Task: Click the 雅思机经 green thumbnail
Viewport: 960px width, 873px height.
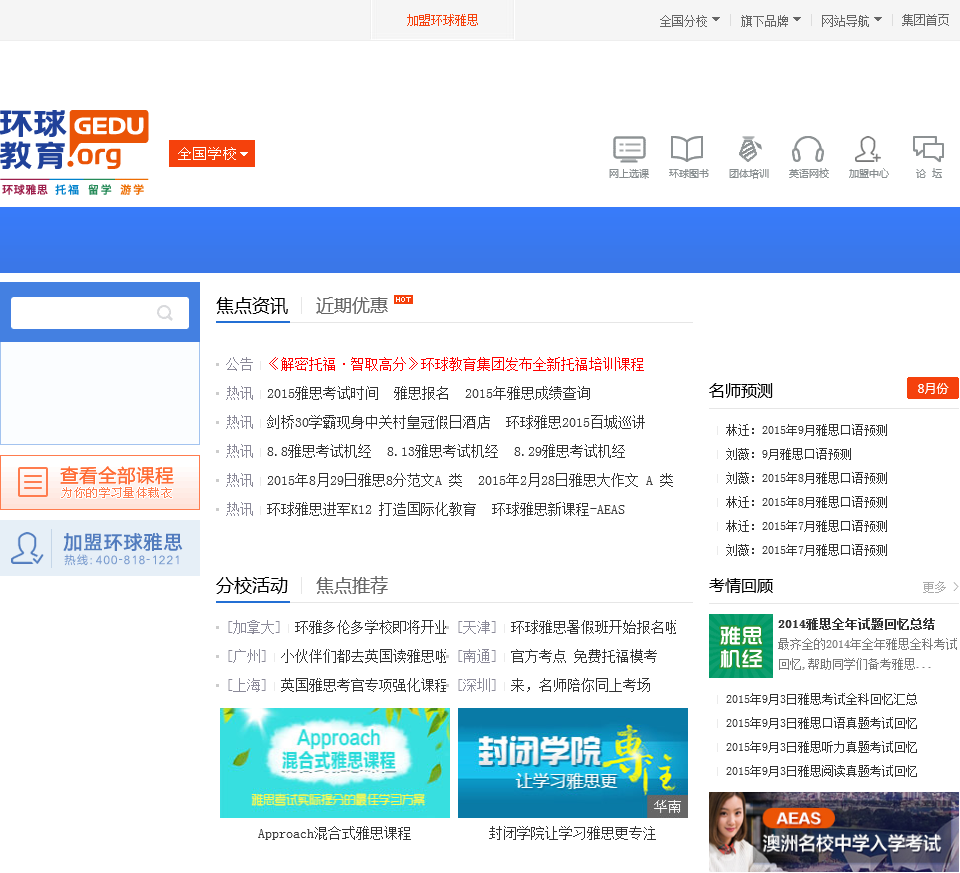Action: [x=740, y=646]
